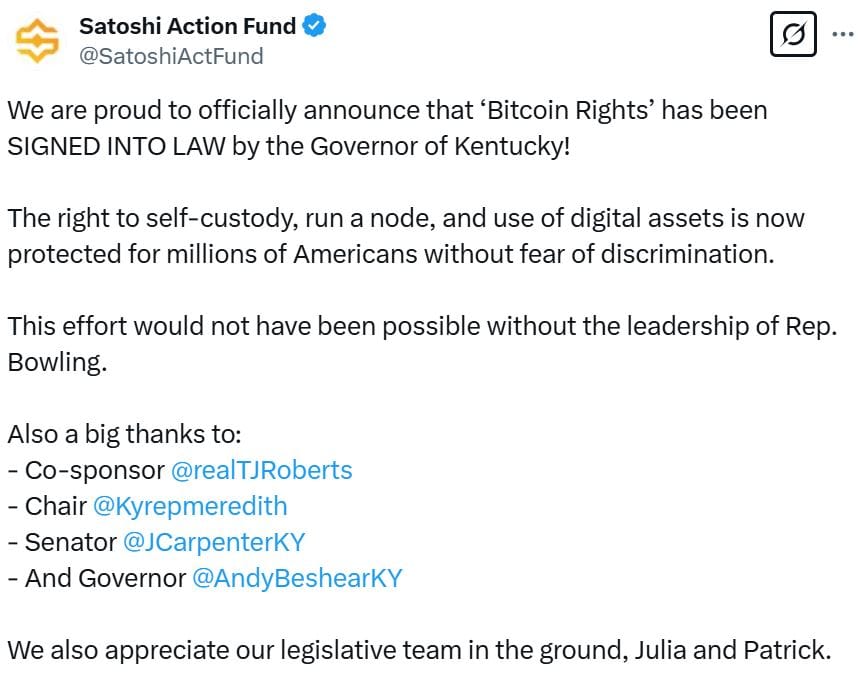Screen dimensions: 858x678
Task: Click the three-dot icon in the corner
Action: coord(843,35)
